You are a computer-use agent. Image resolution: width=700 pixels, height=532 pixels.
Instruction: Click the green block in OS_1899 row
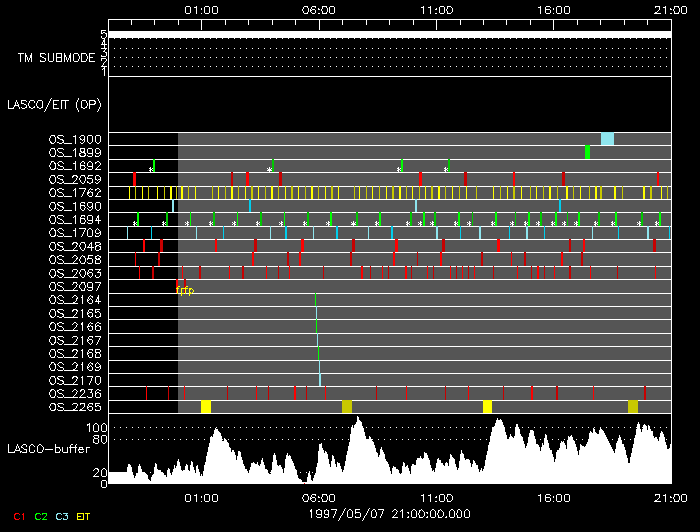click(587, 152)
